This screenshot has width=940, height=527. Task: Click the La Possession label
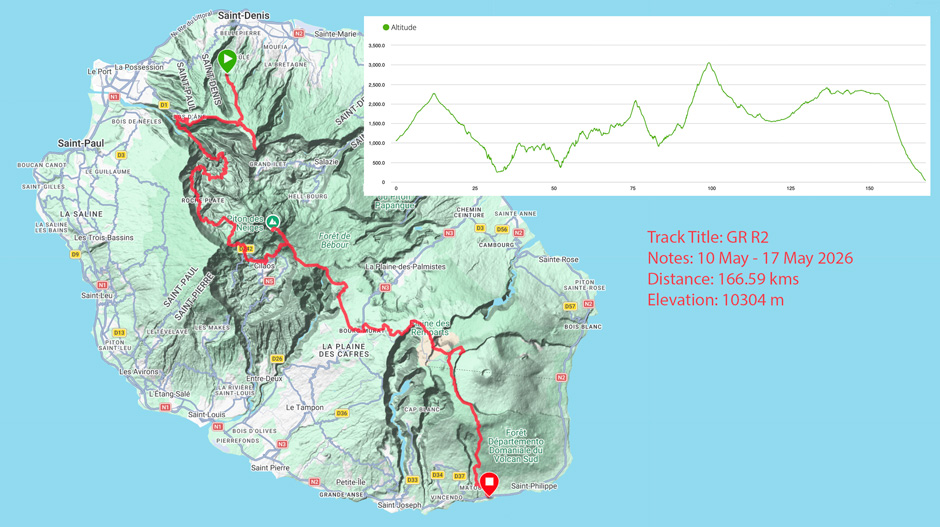point(139,67)
